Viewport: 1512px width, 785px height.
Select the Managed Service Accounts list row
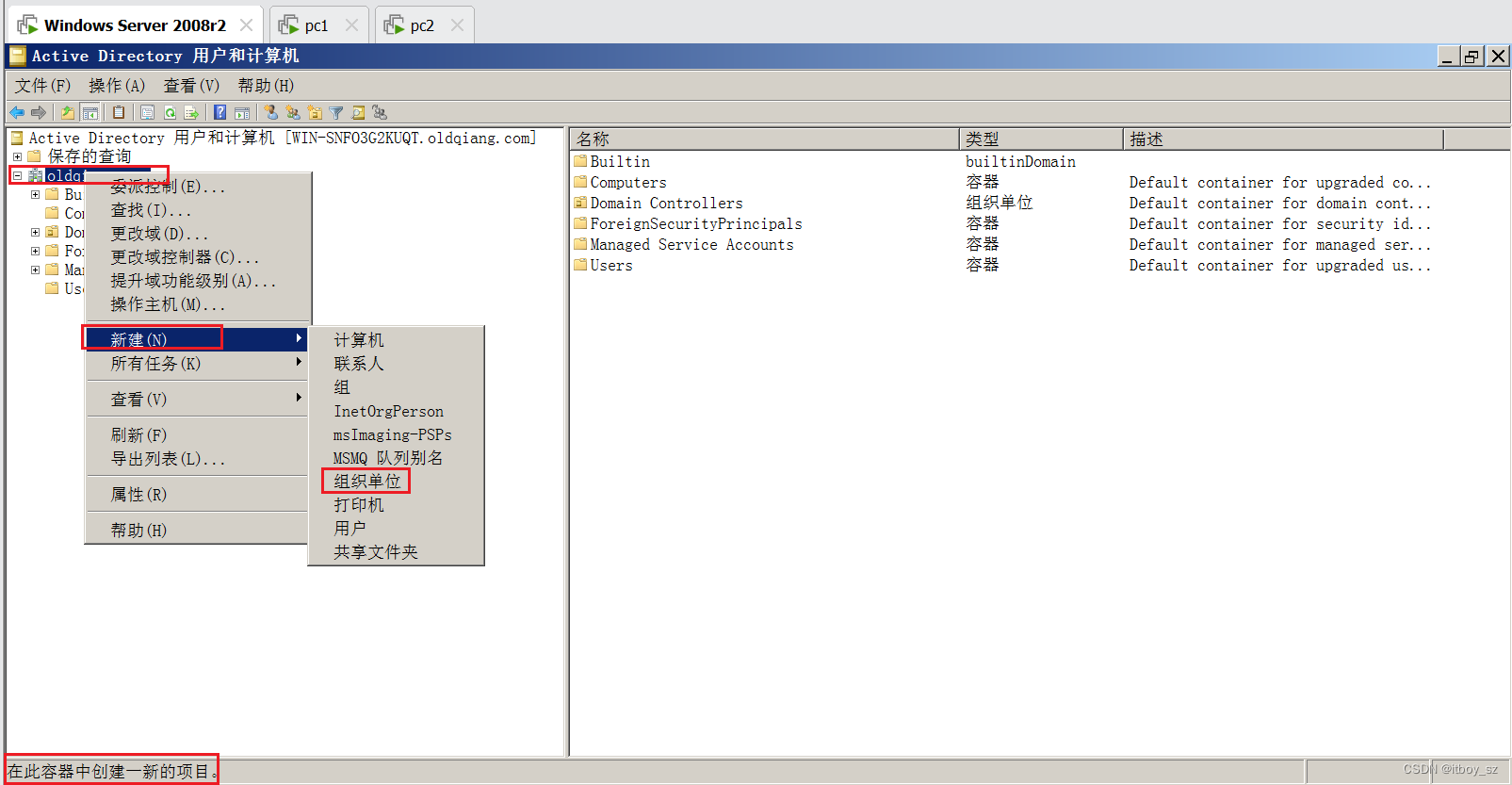pos(1006,244)
